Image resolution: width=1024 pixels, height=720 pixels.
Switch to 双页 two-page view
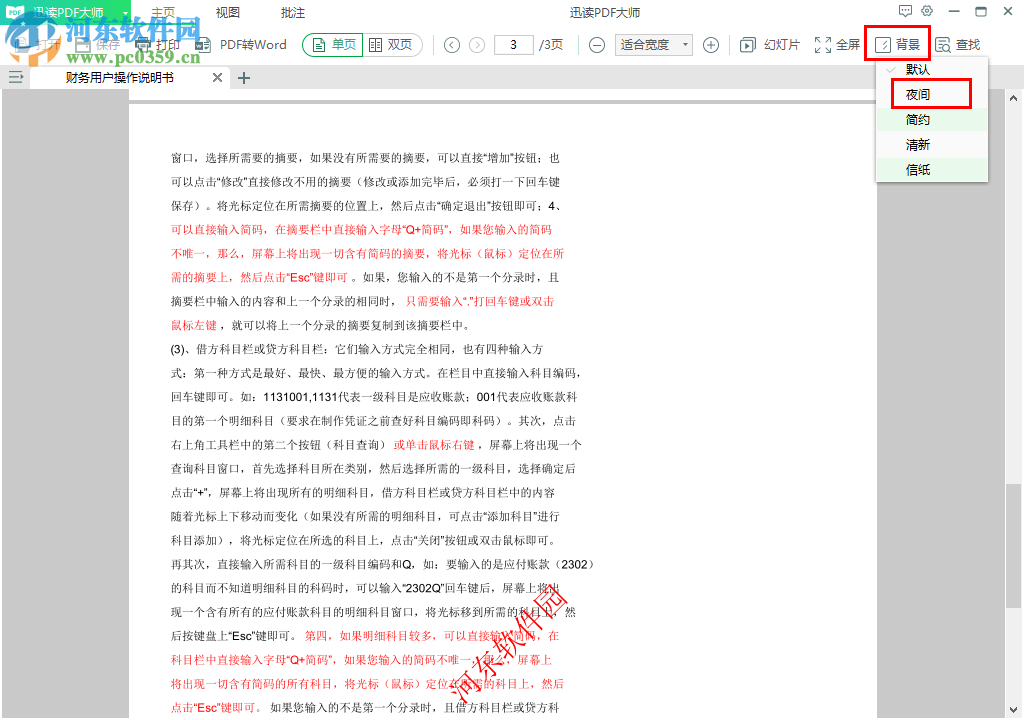(392, 44)
